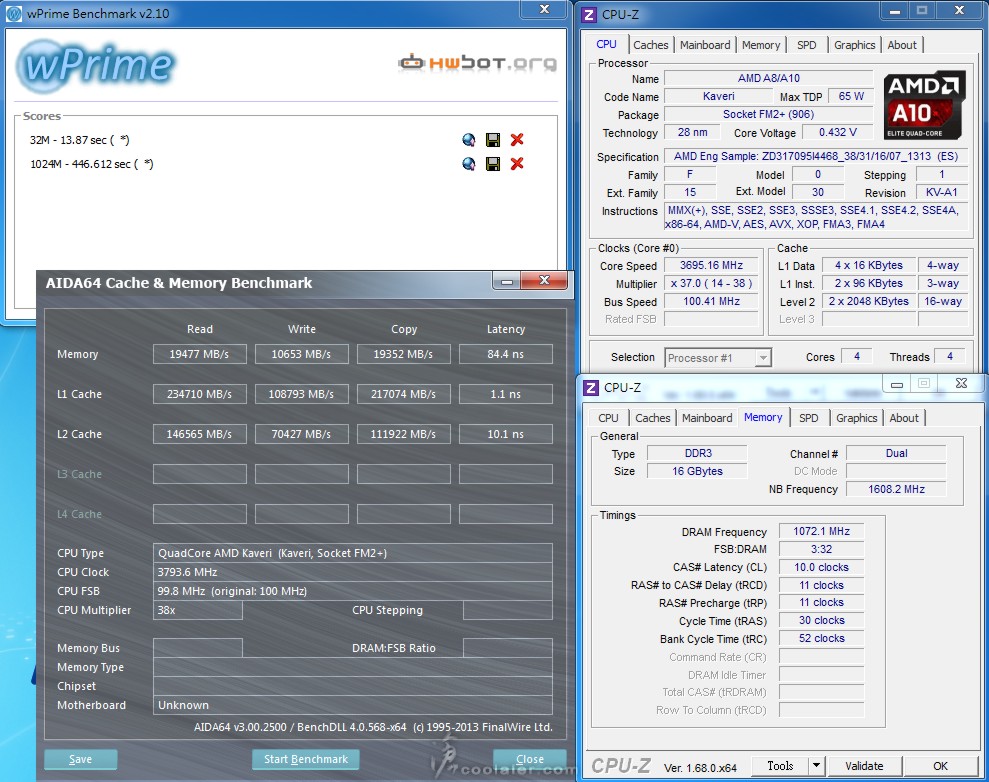
Task: Click Start Benchmark in AIDA64
Action: coord(305,759)
